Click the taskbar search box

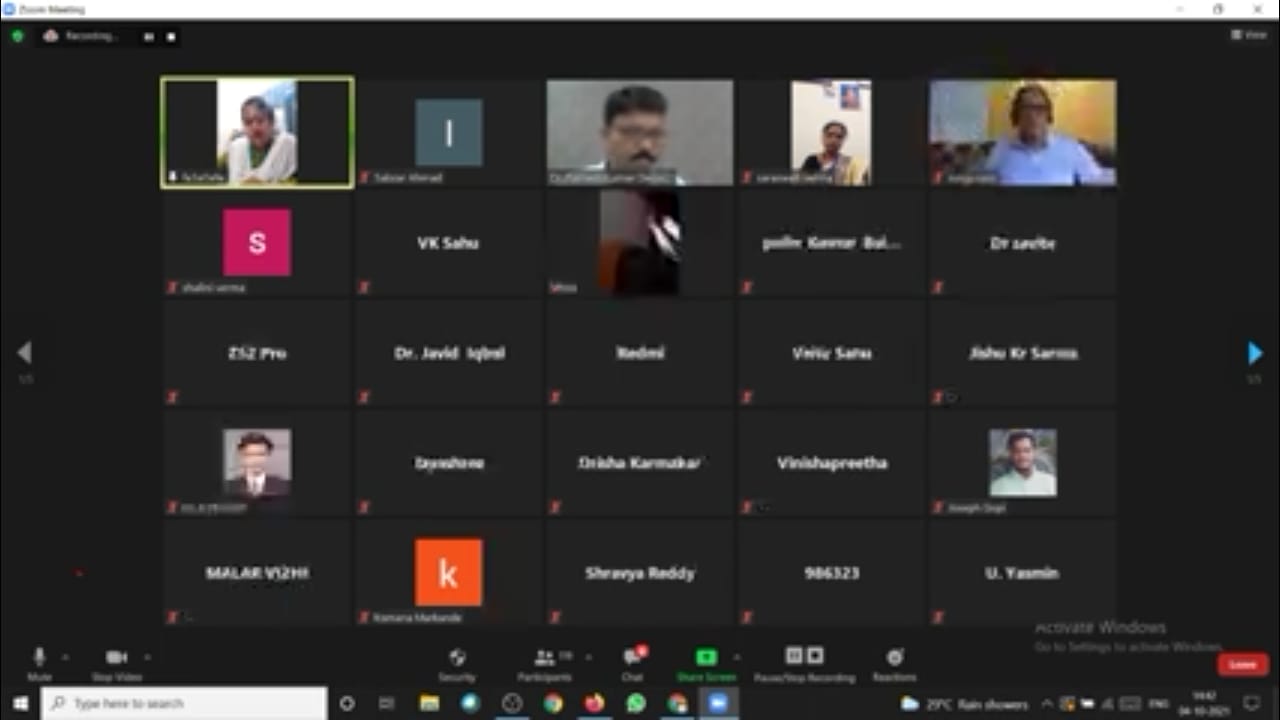(x=184, y=703)
